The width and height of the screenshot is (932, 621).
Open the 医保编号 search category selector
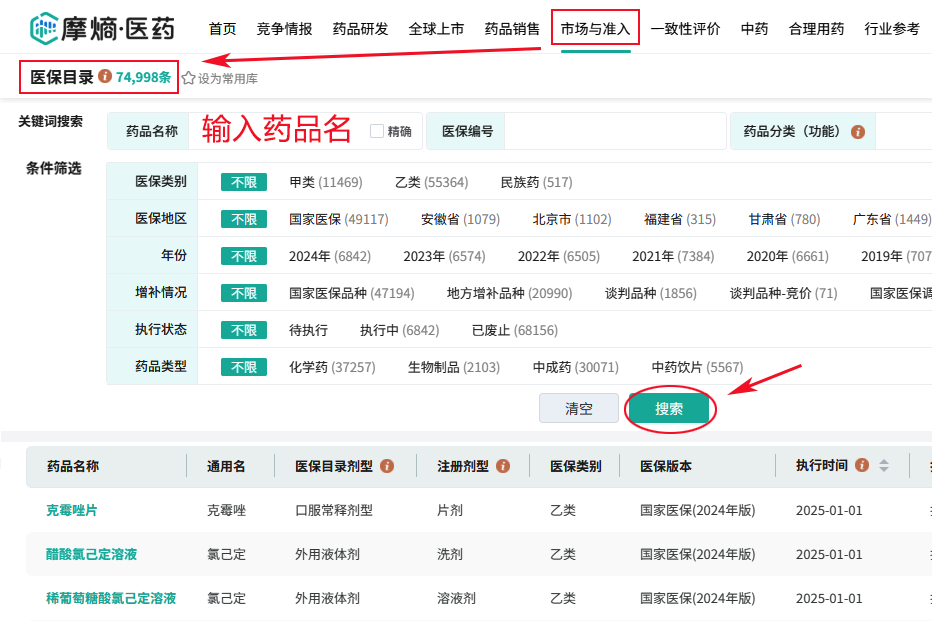pyautogui.click(x=465, y=131)
